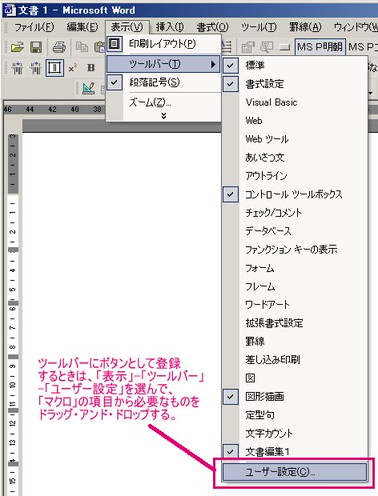Click the horizontal ruler at mark 42
378x496 pixels.
[x=52, y=109]
